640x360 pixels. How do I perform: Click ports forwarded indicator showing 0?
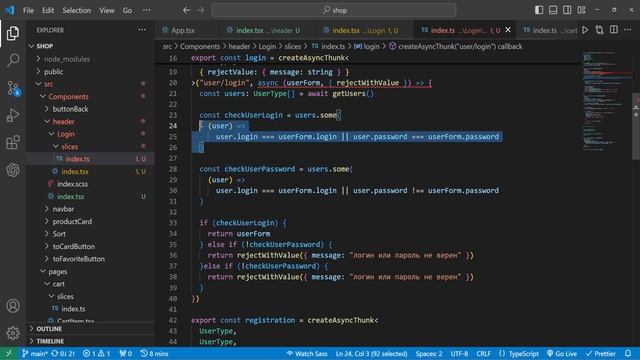(126, 353)
